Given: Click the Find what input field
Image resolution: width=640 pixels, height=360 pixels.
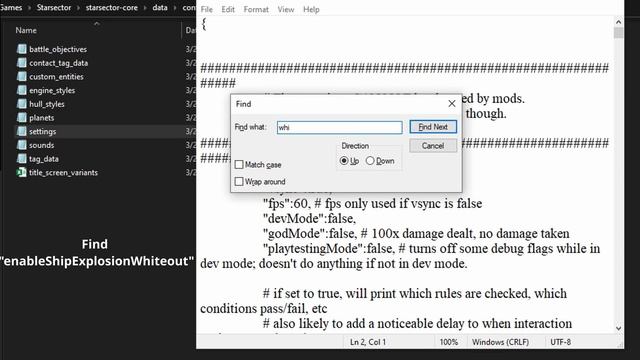Looking at the screenshot, I should pyautogui.click(x=340, y=127).
